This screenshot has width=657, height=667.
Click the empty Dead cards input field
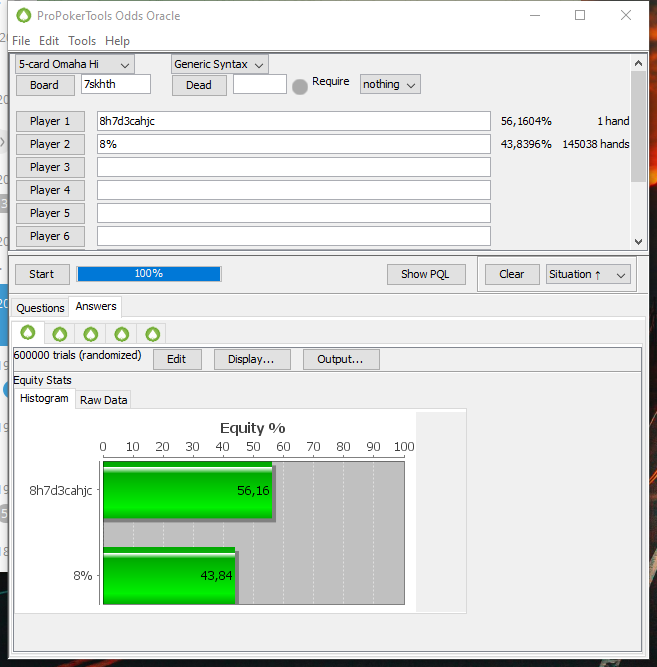(260, 84)
